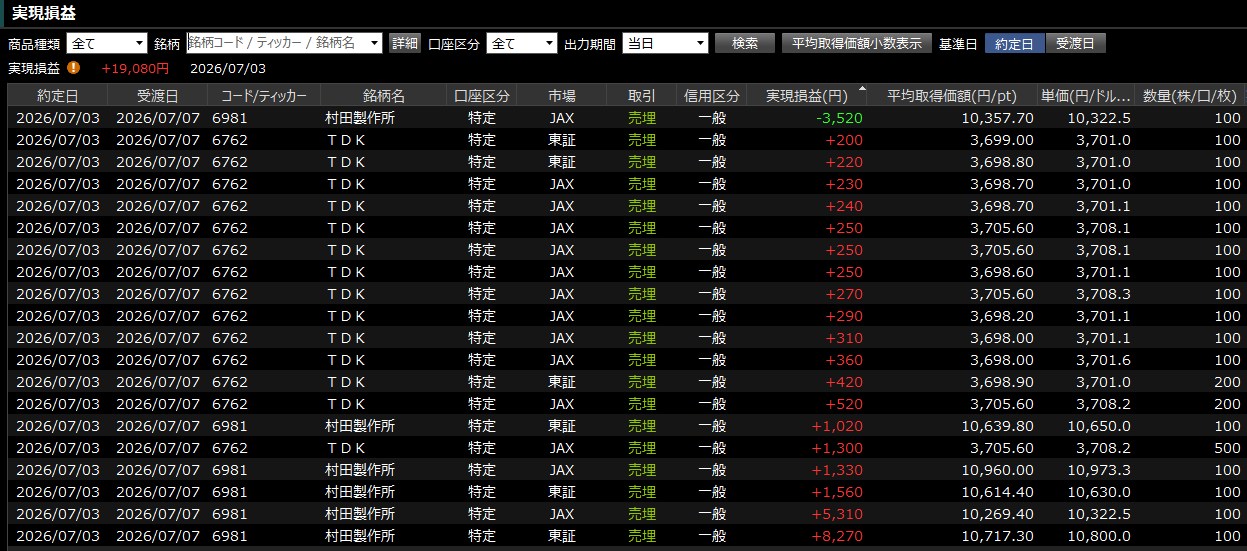Click the 3,708.3 unit price cell

[1104, 294]
